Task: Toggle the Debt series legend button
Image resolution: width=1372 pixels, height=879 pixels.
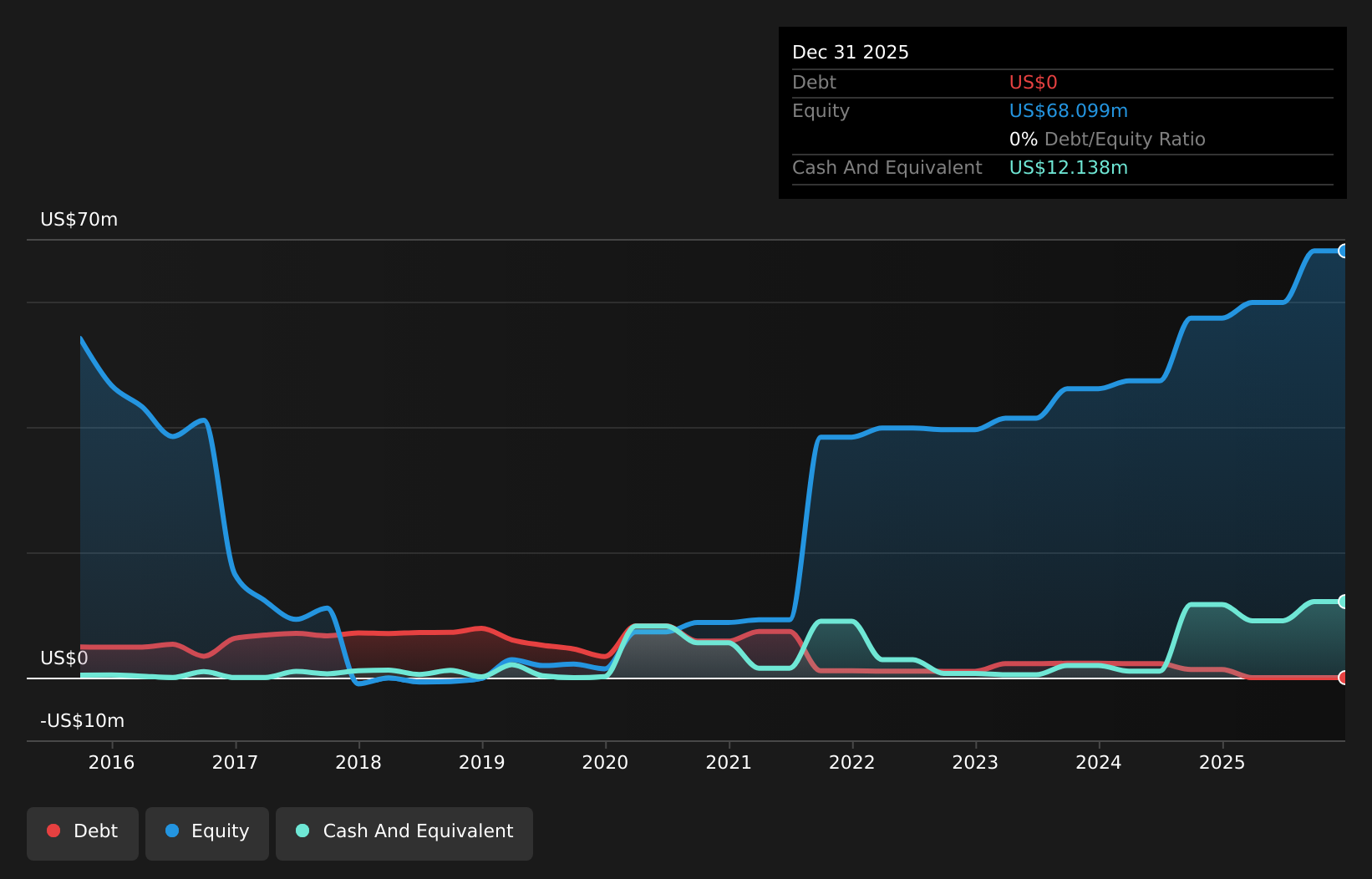Action: (x=83, y=833)
